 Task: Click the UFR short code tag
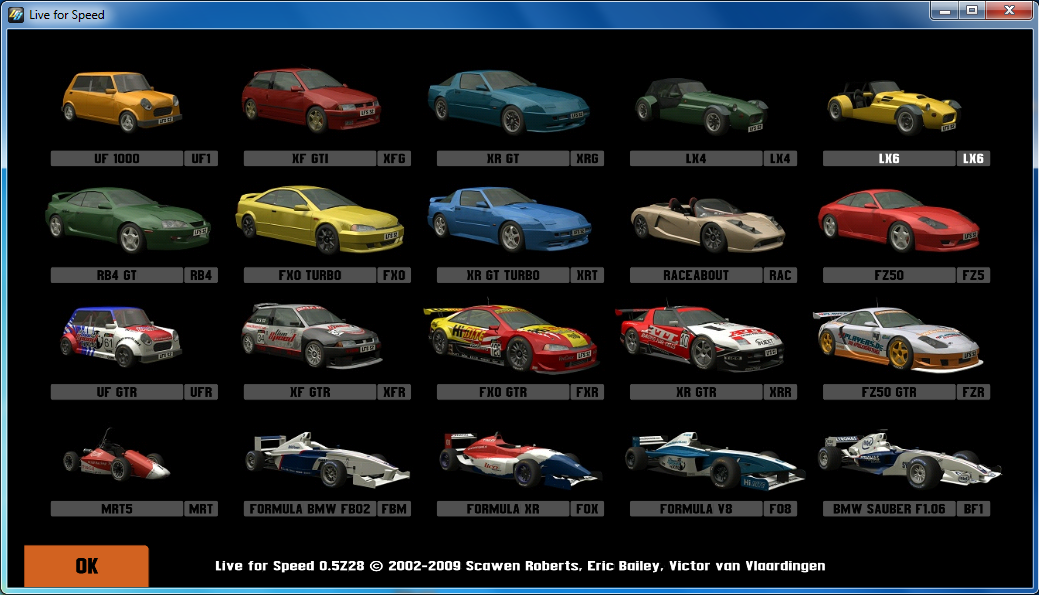(x=201, y=392)
